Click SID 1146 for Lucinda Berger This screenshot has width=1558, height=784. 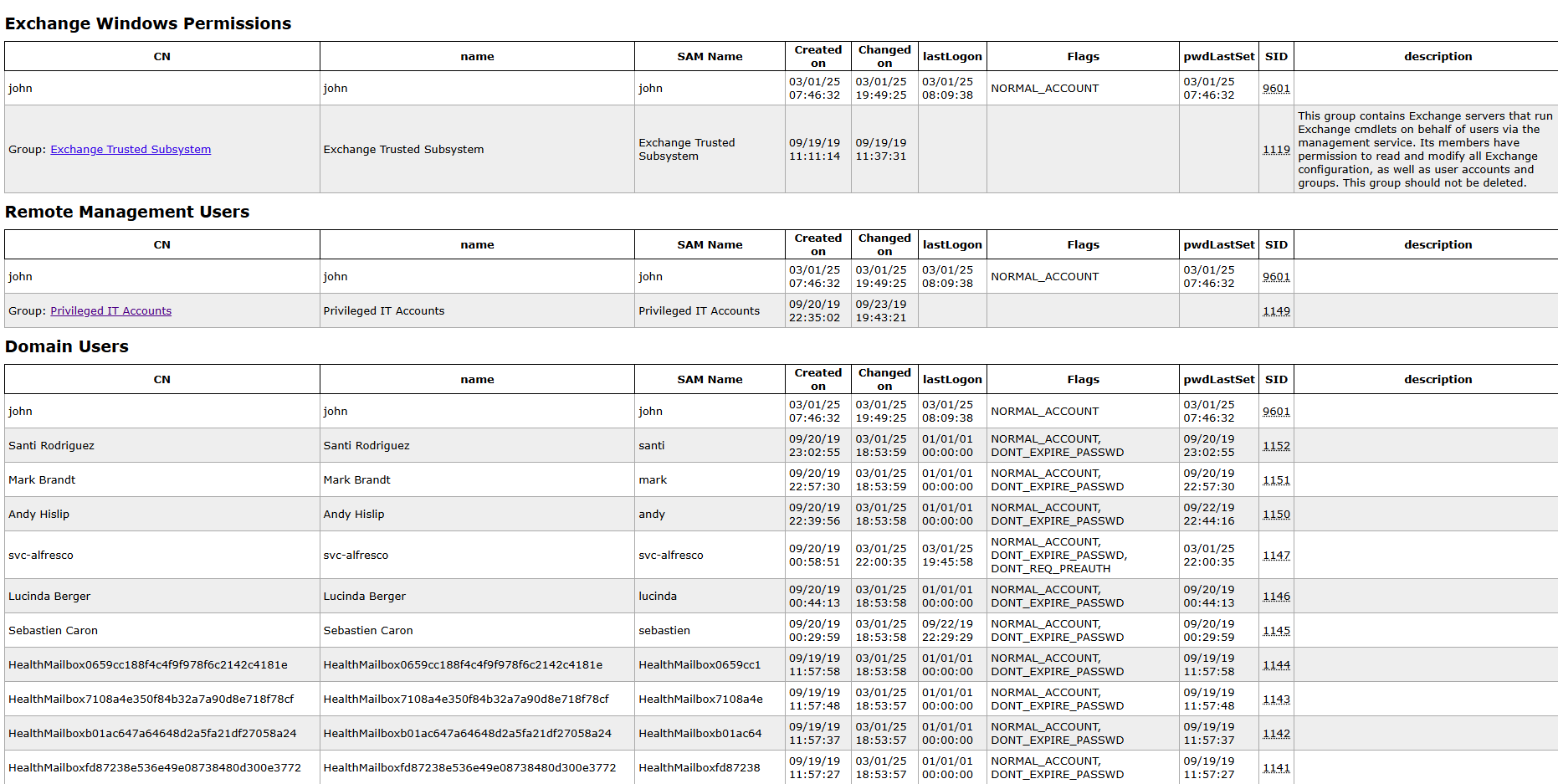pos(1276,597)
